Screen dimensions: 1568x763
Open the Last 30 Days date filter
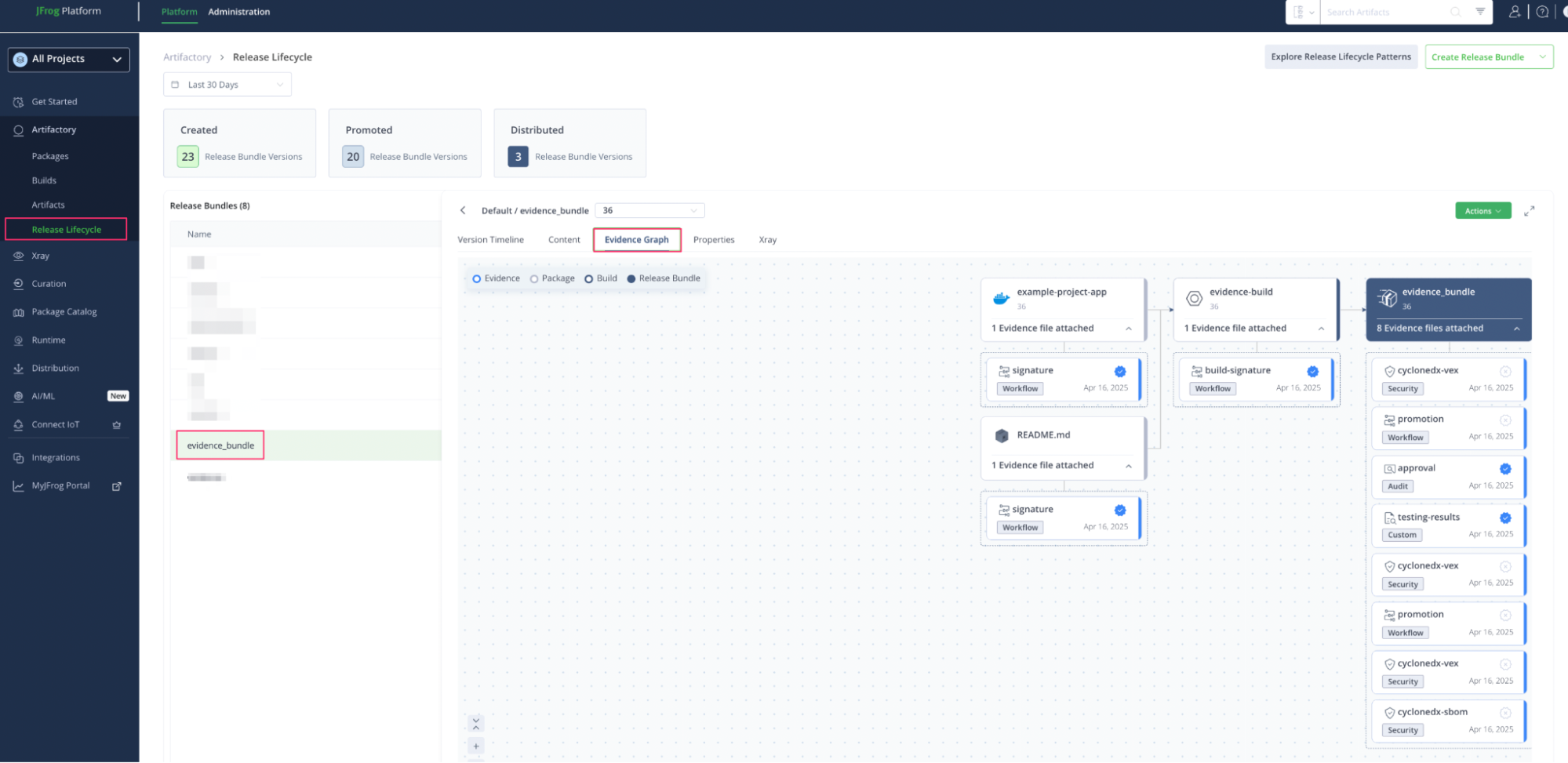click(227, 85)
